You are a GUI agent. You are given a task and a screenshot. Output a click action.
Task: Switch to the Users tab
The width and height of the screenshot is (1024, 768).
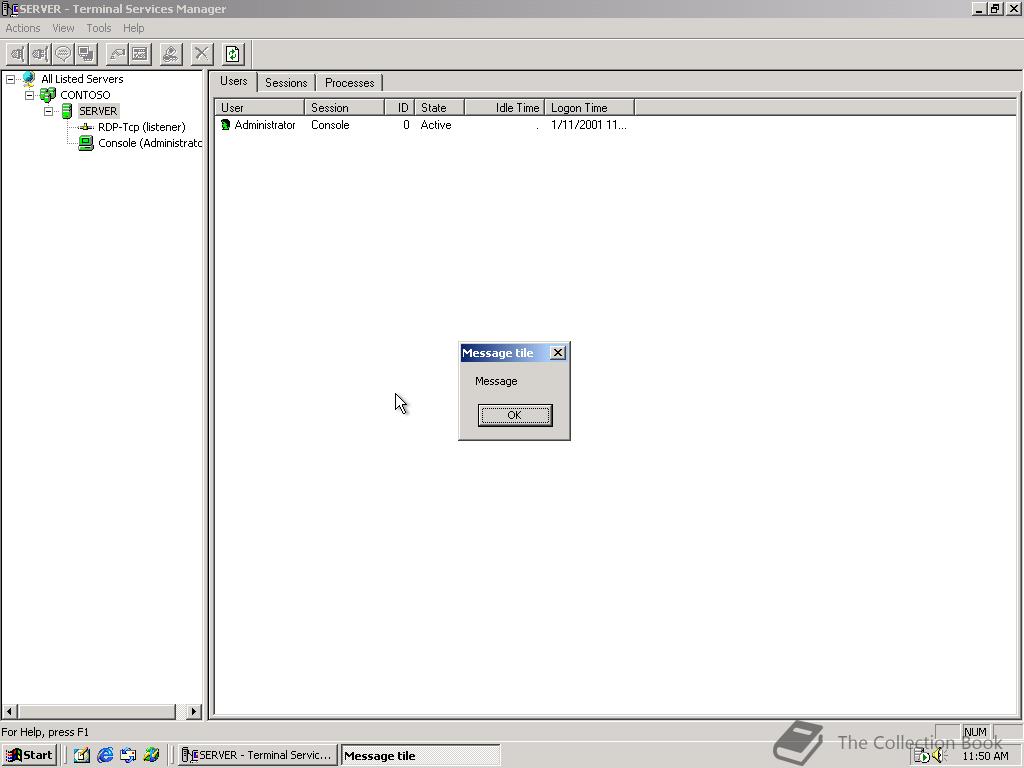tap(234, 81)
